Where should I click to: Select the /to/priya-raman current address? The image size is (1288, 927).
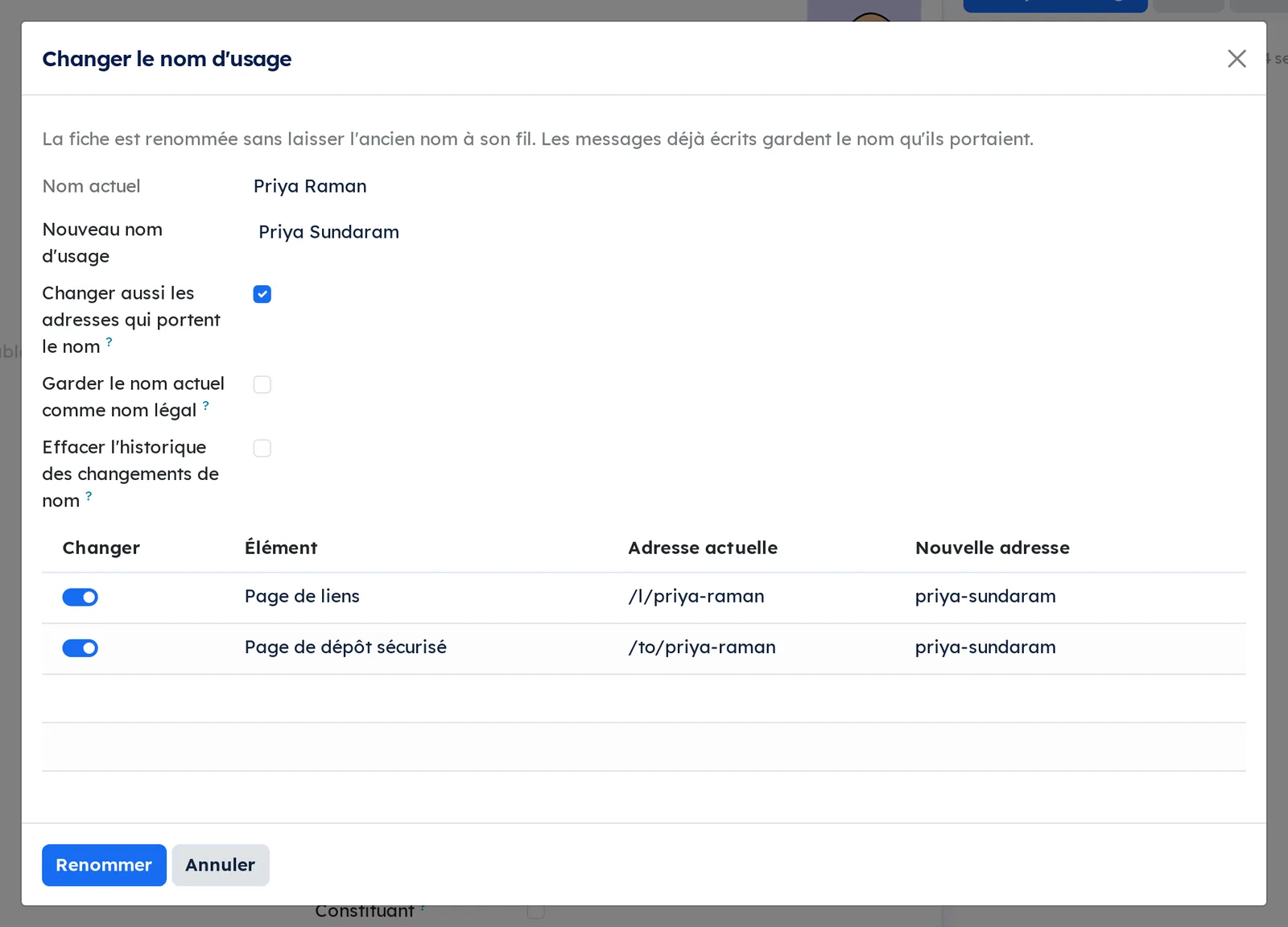click(702, 648)
